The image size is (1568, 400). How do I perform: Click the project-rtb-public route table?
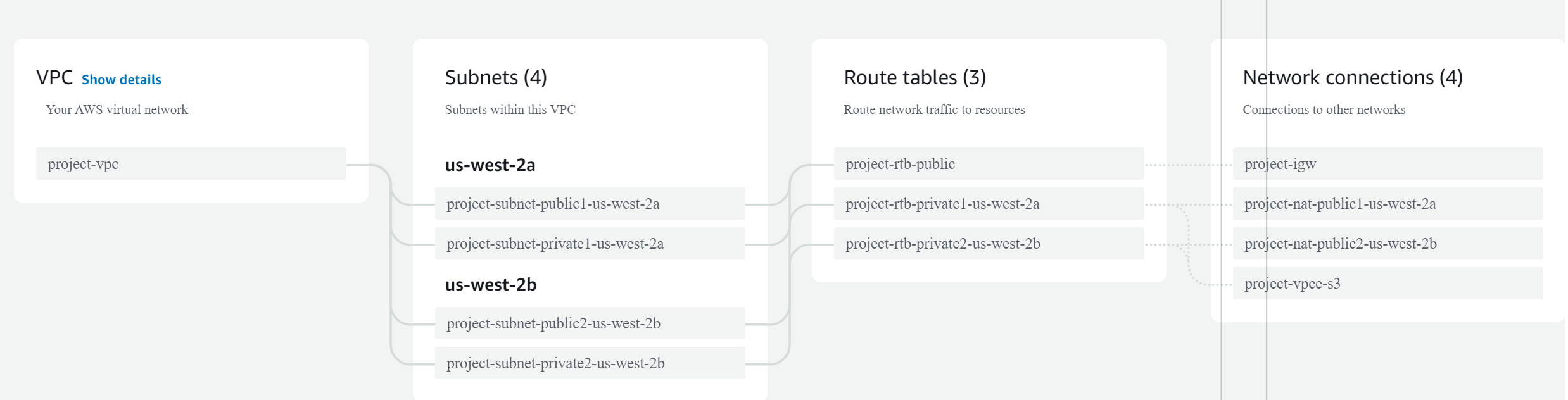[989, 164]
